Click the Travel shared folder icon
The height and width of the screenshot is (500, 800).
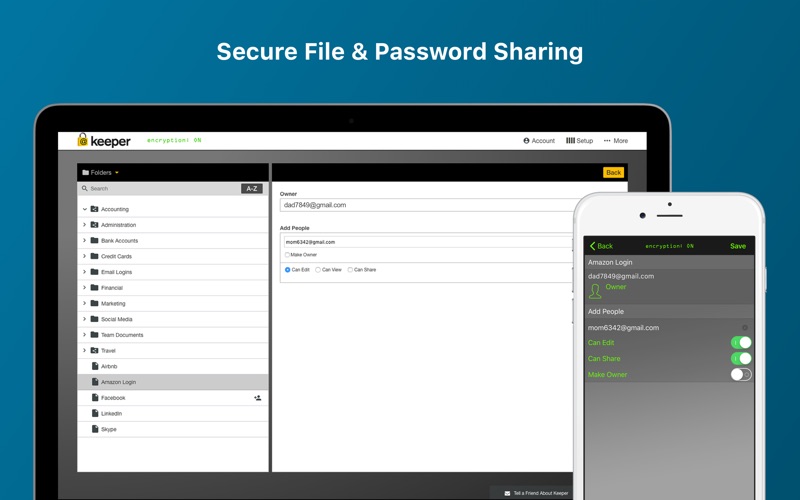coord(94,351)
